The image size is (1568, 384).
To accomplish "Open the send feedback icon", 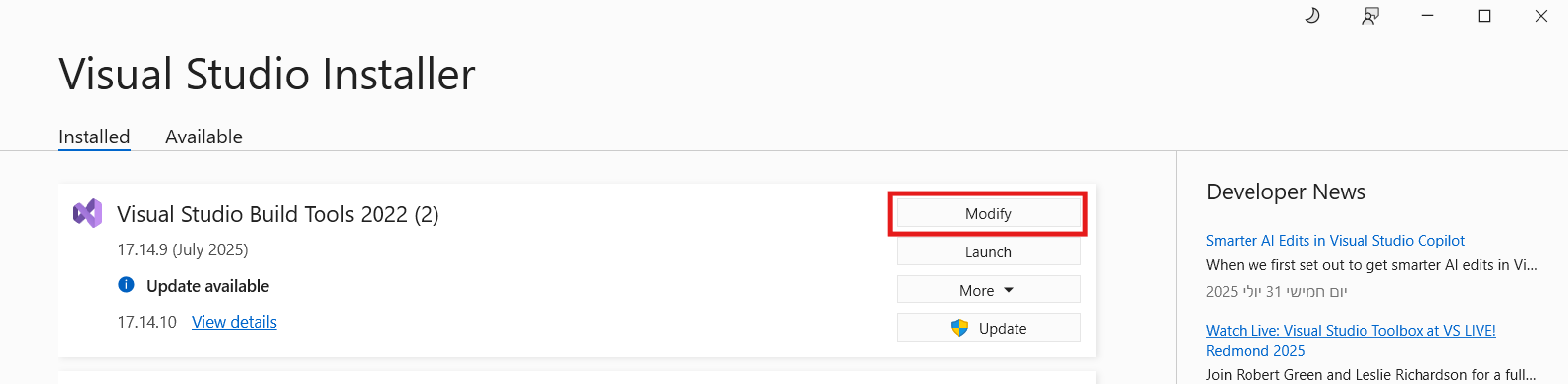I will point(1370,16).
